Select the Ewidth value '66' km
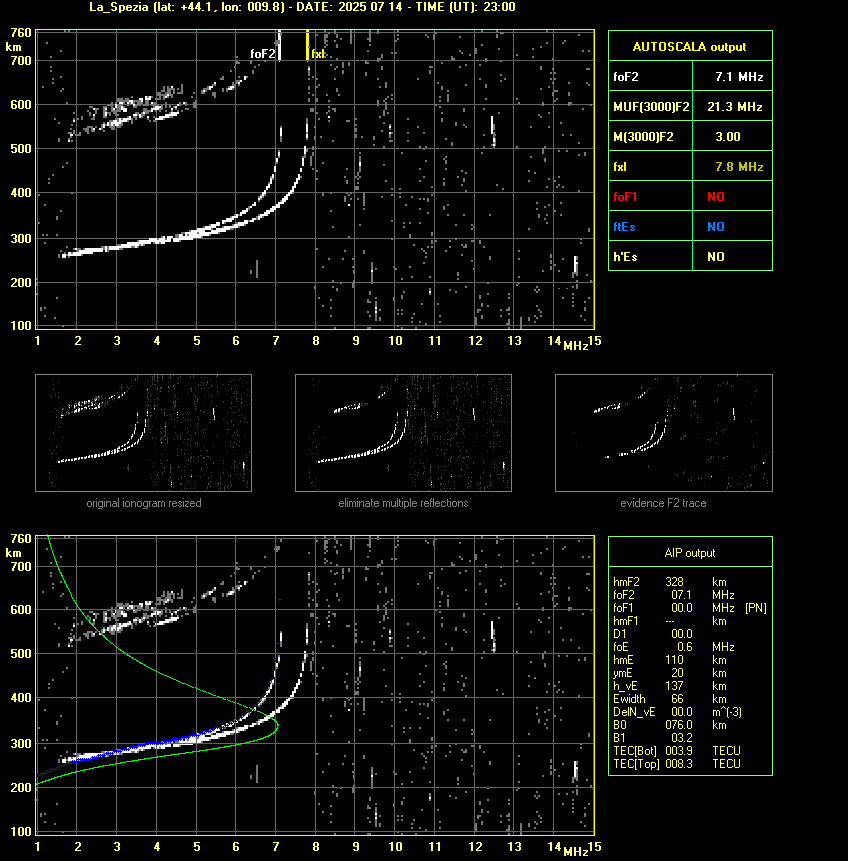Image resolution: width=848 pixels, height=861 pixels. 677,699
